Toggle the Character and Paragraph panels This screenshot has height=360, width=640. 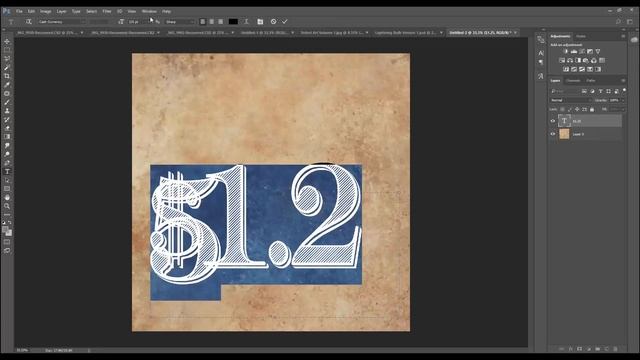click(x=260, y=22)
